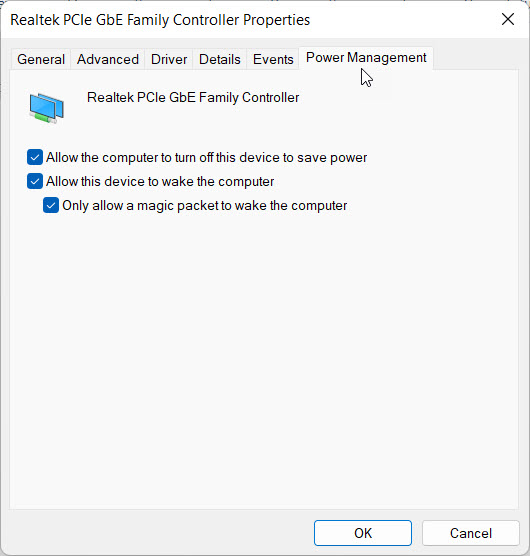View the Details tab

pos(219,59)
